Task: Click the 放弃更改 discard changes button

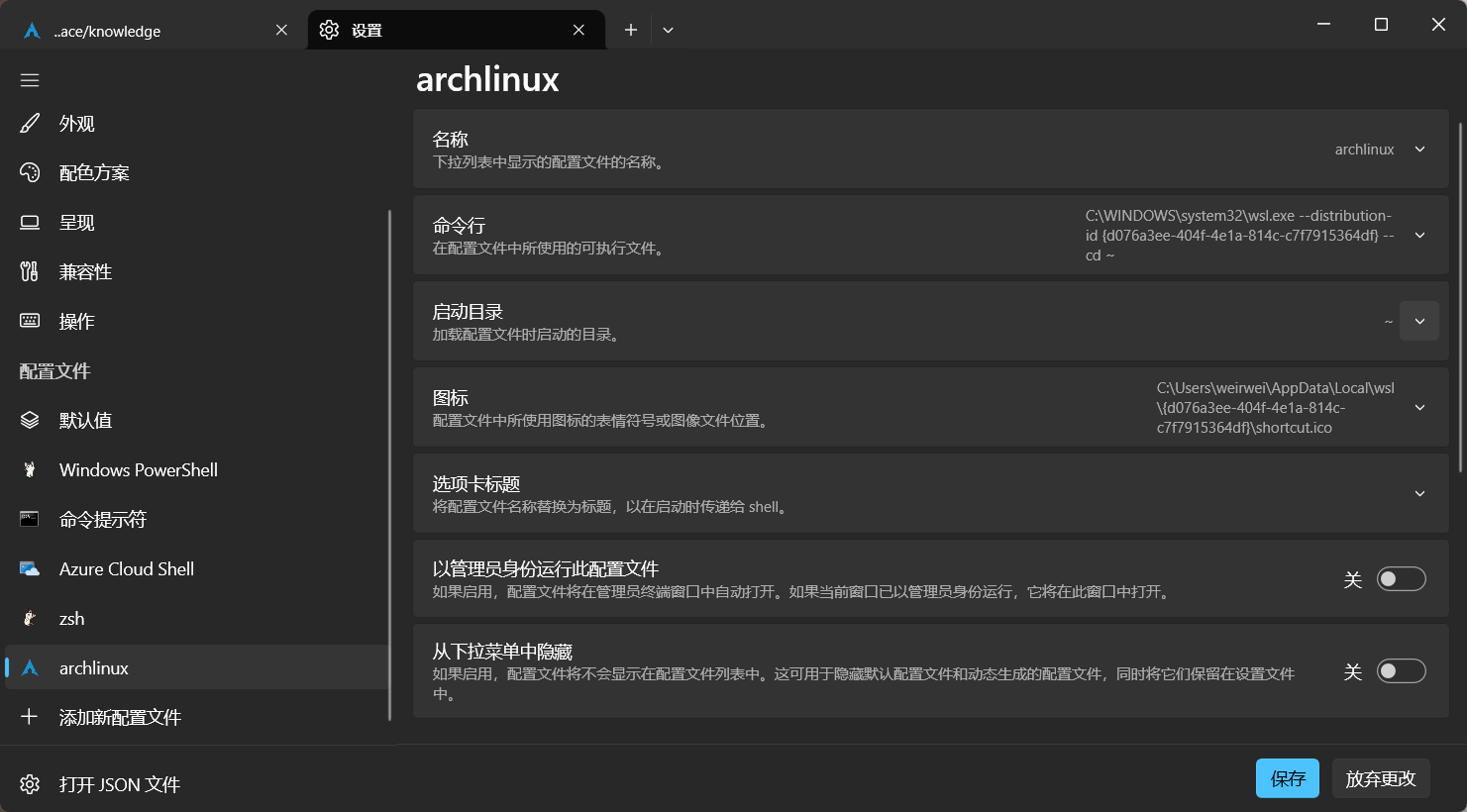Action: click(1380, 779)
